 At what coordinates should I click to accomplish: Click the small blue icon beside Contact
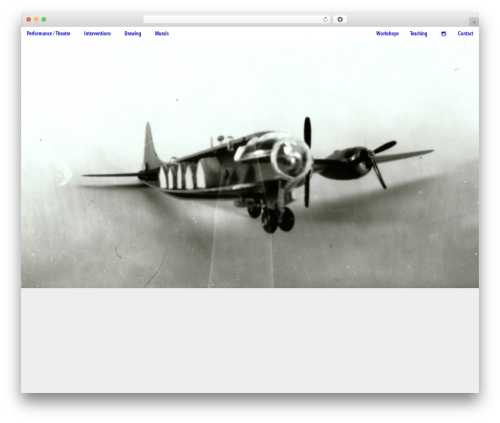coord(443,34)
